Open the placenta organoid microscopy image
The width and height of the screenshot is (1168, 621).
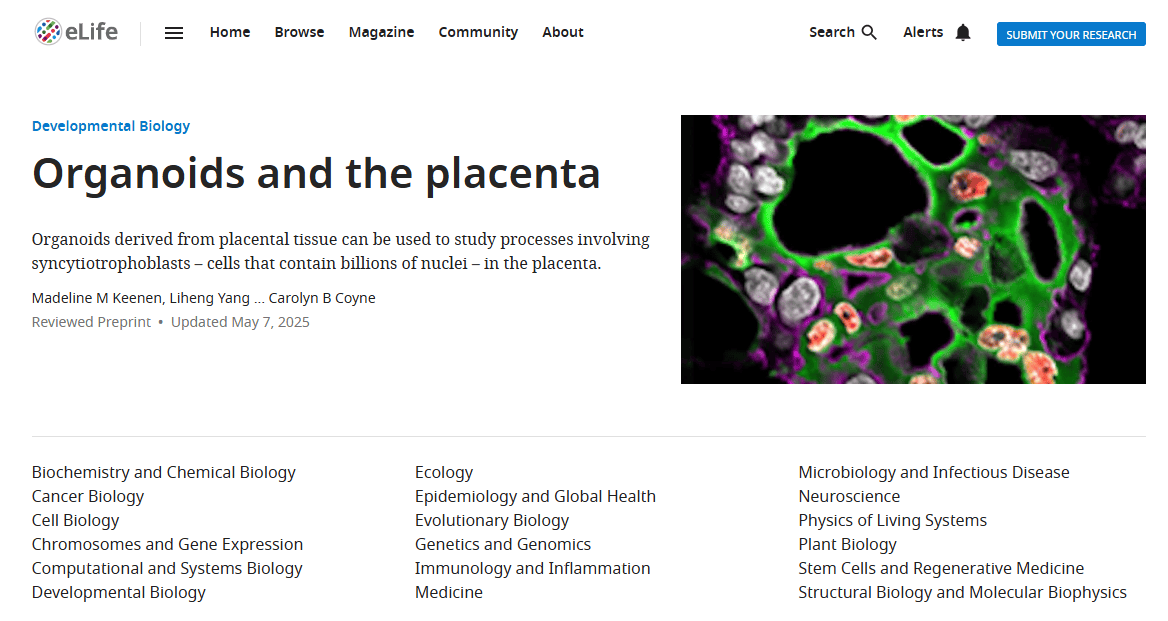click(x=913, y=249)
